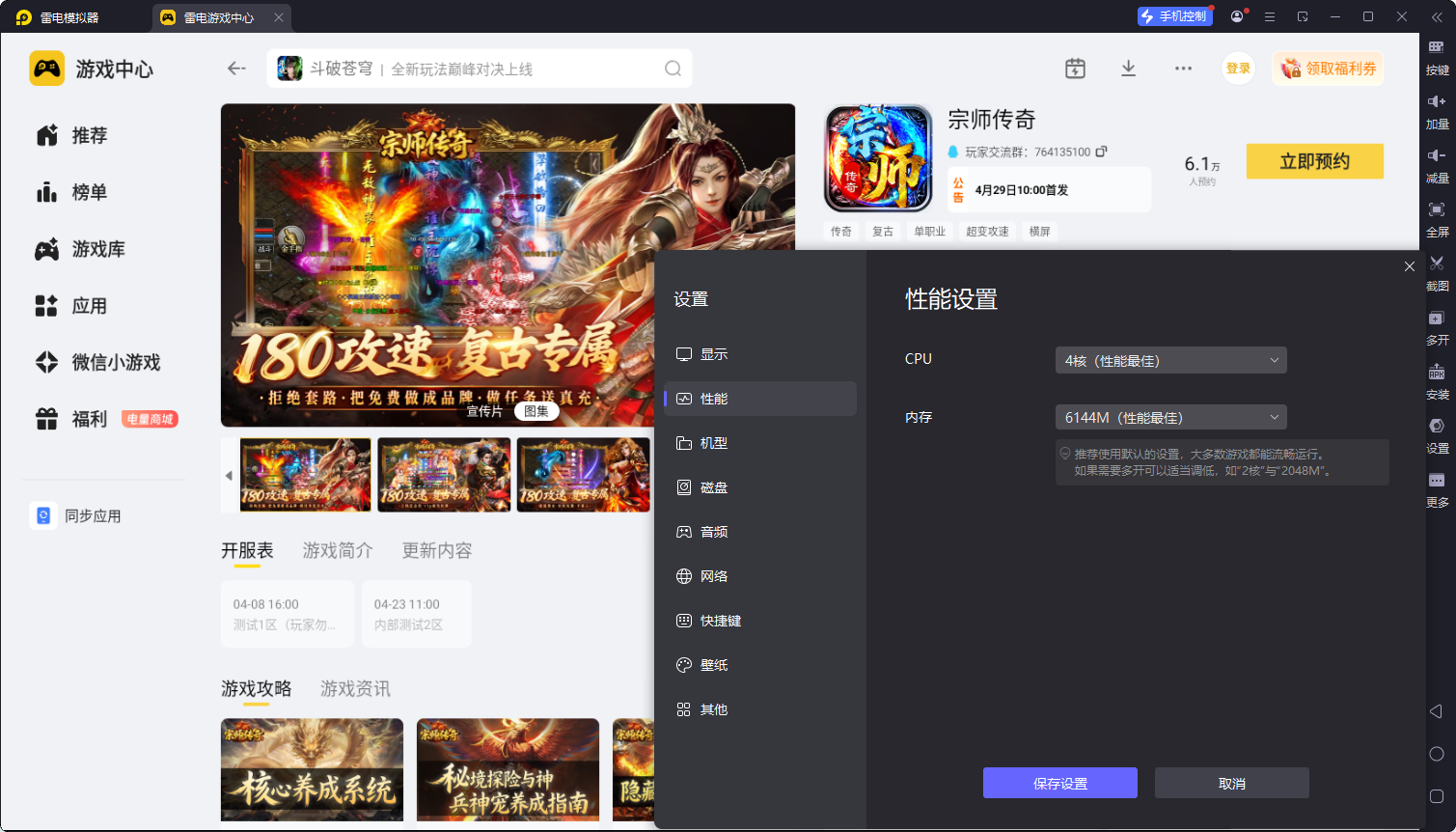Open the user account icon in the title bar

pyautogui.click(x=1237, y=16)
